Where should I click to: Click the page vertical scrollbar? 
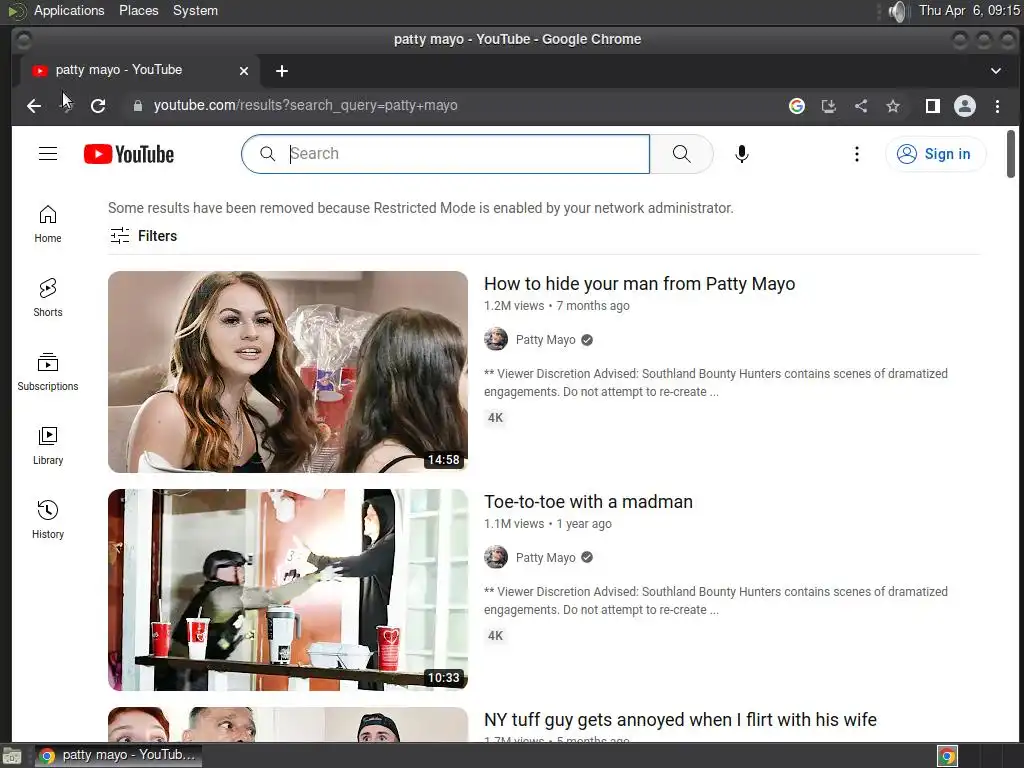coord(1011,154)
